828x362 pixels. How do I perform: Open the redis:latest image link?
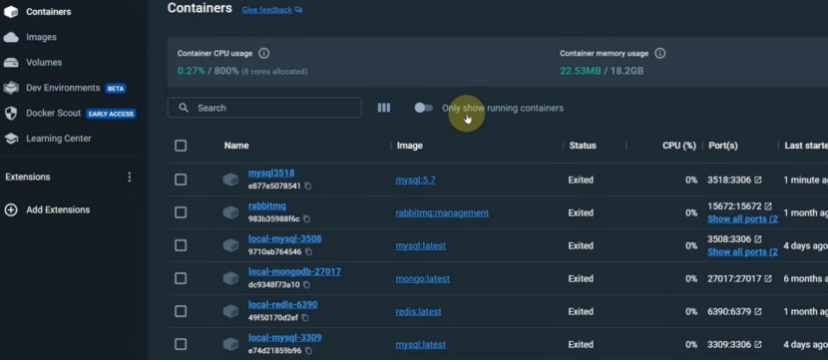(418, 311)
